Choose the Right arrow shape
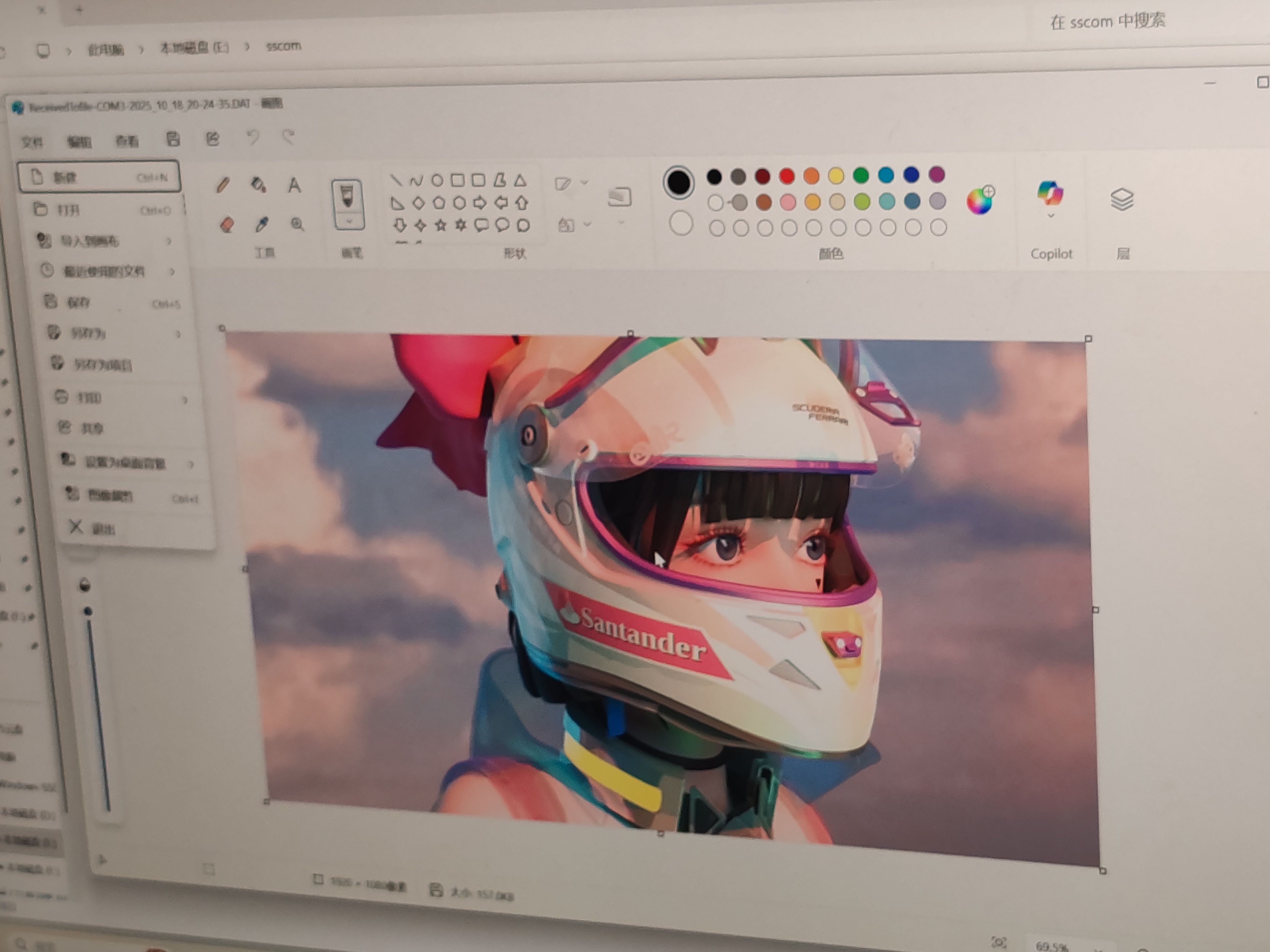1270x952 pixels. 479,203
